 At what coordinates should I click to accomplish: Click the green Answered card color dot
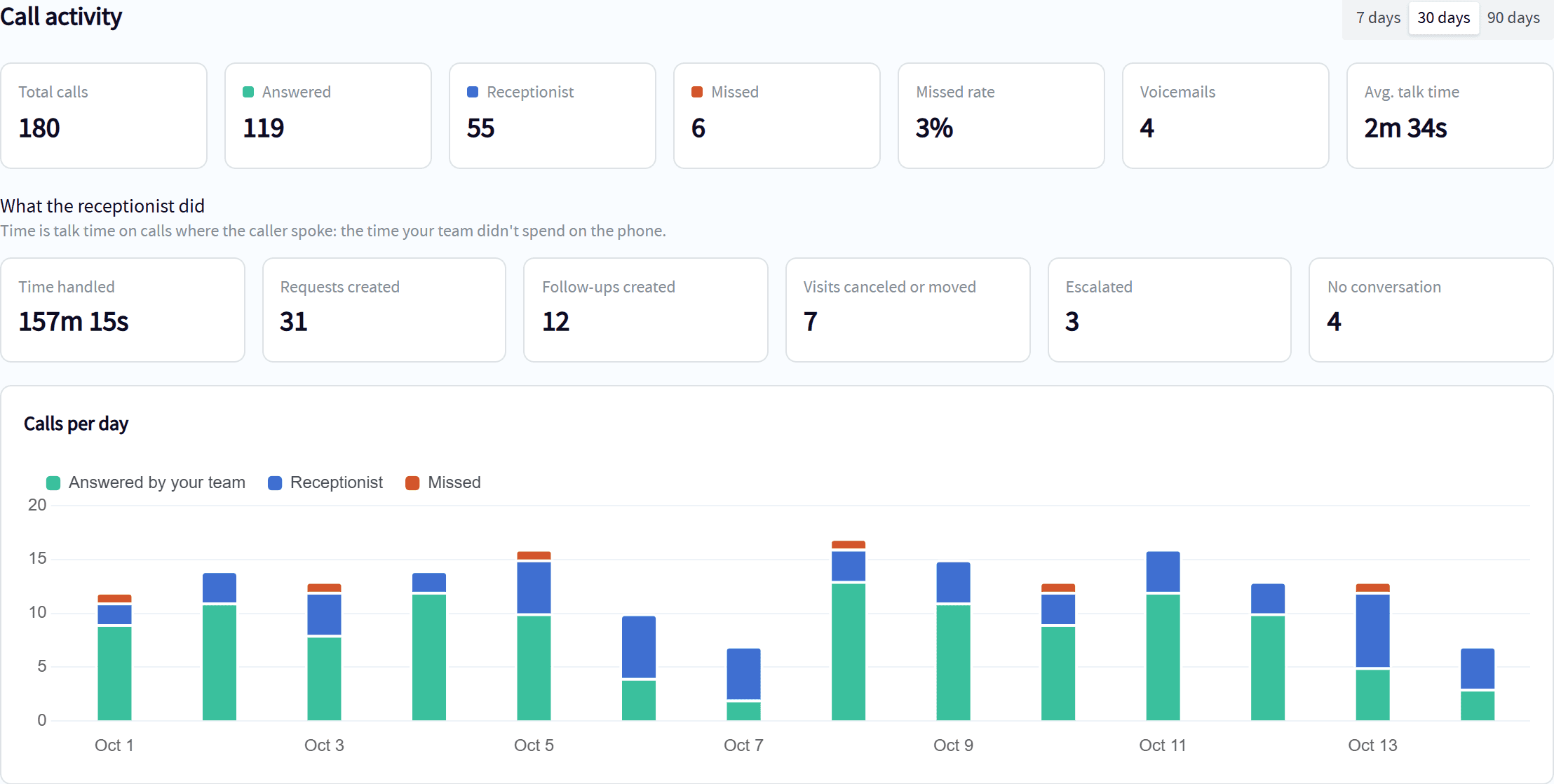[248, 92]
